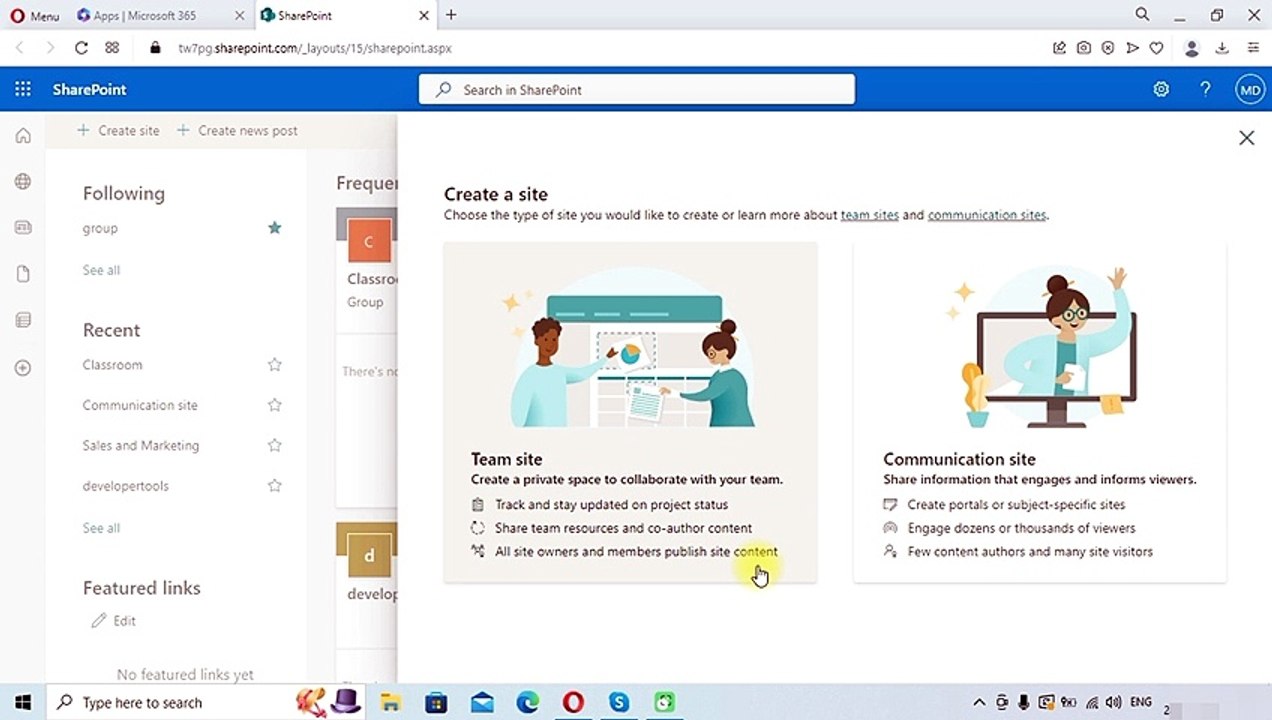Image resolution: width=1272 pixels, height=720 pixels.
Task: Click the SharePoint header title
Action: point(89,89)
